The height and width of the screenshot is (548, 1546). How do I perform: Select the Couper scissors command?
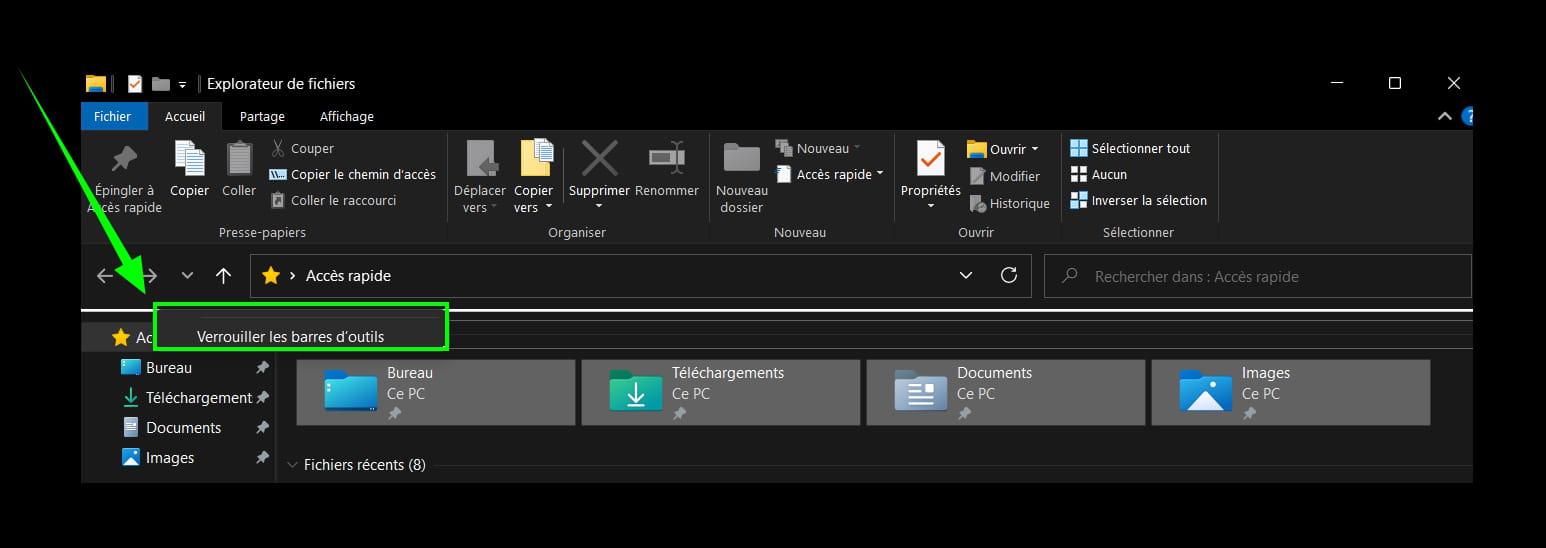[x=302, y=148]
